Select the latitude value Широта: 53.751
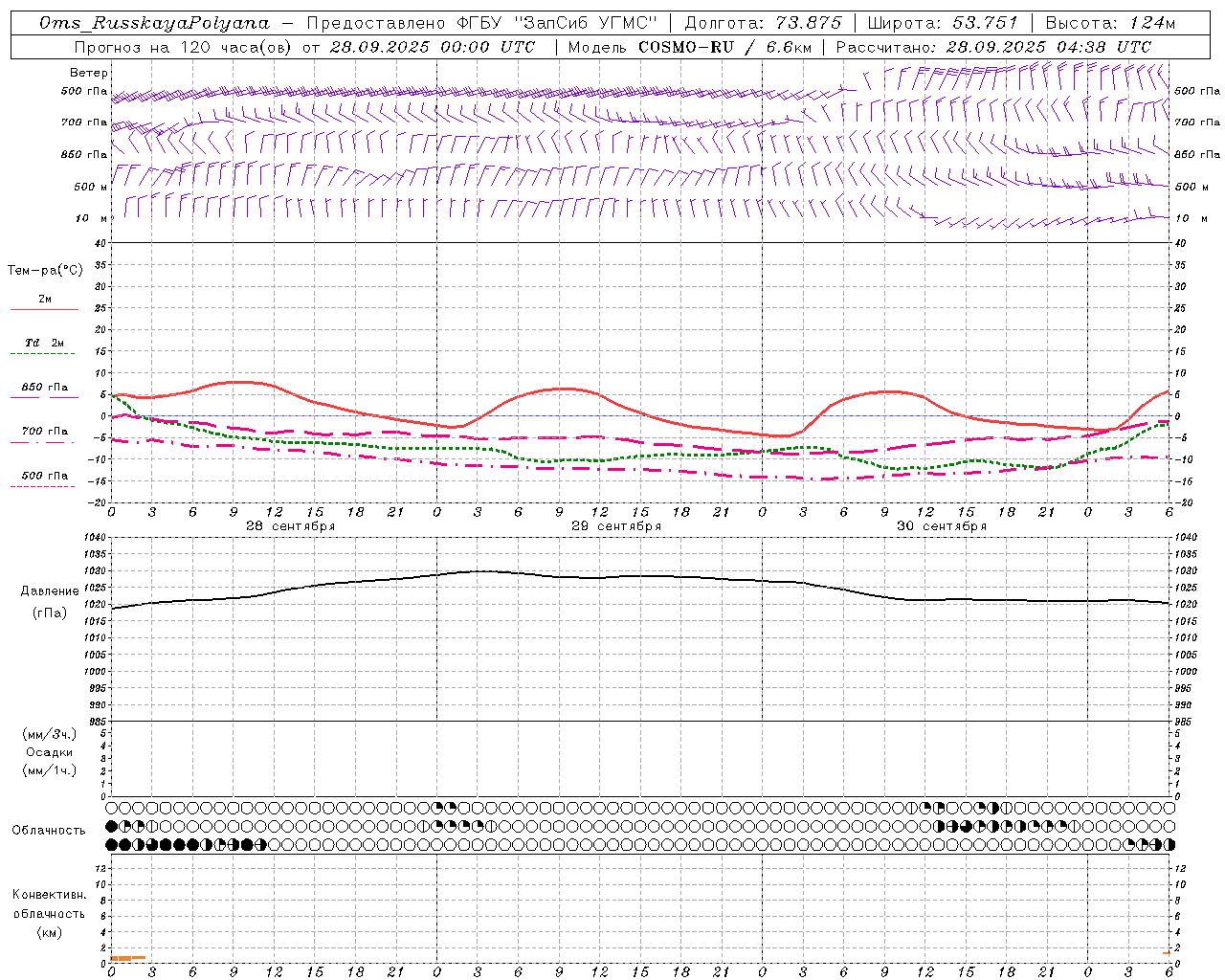1225x980 pixels. (x=943, y=23)
